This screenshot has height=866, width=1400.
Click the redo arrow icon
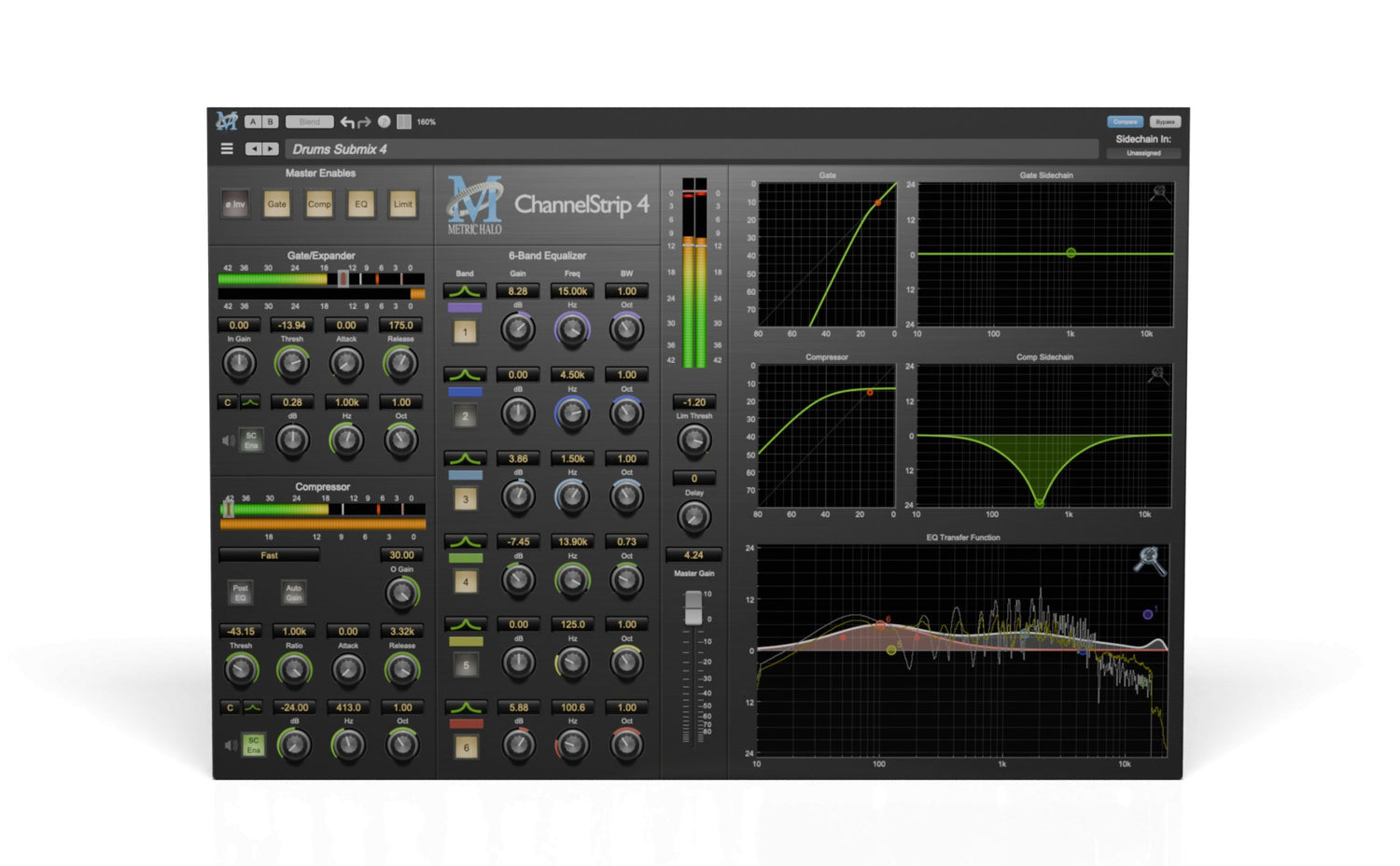click(364, 120)
